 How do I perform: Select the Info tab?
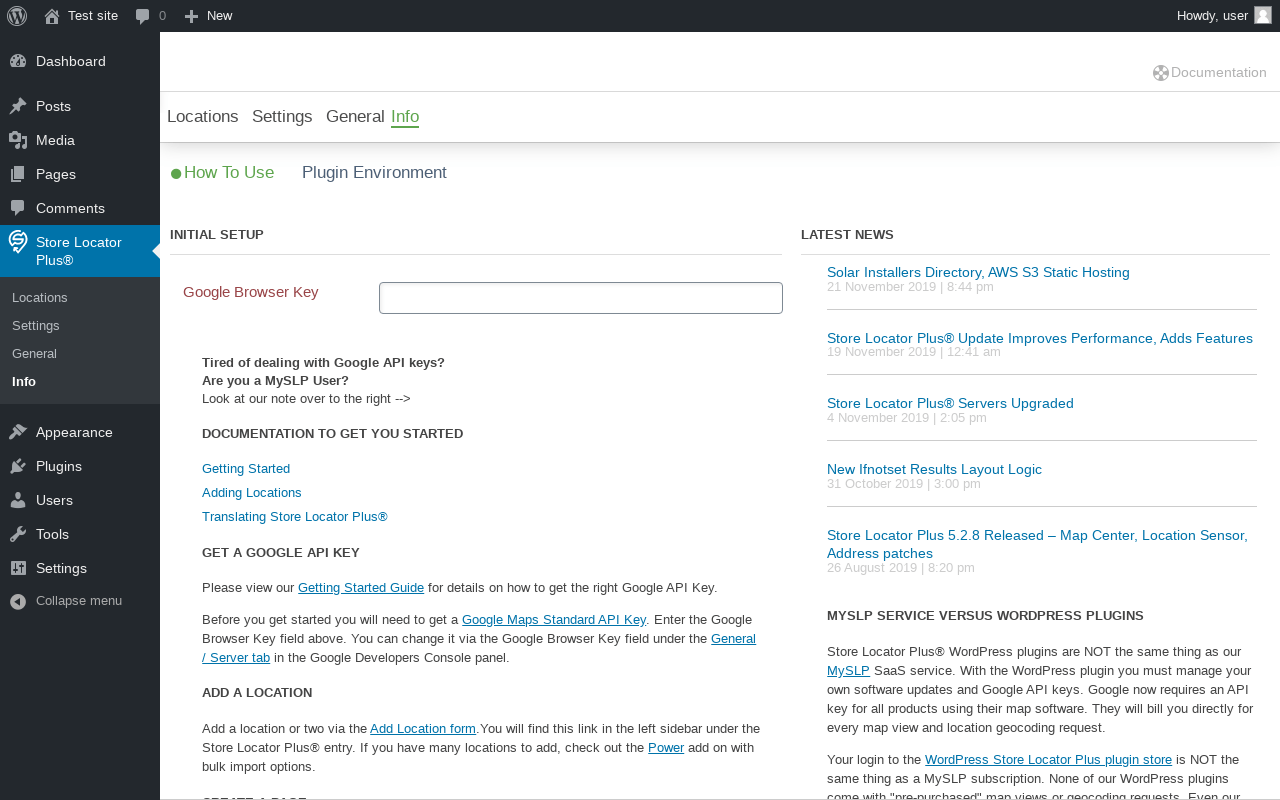(405, 116)
